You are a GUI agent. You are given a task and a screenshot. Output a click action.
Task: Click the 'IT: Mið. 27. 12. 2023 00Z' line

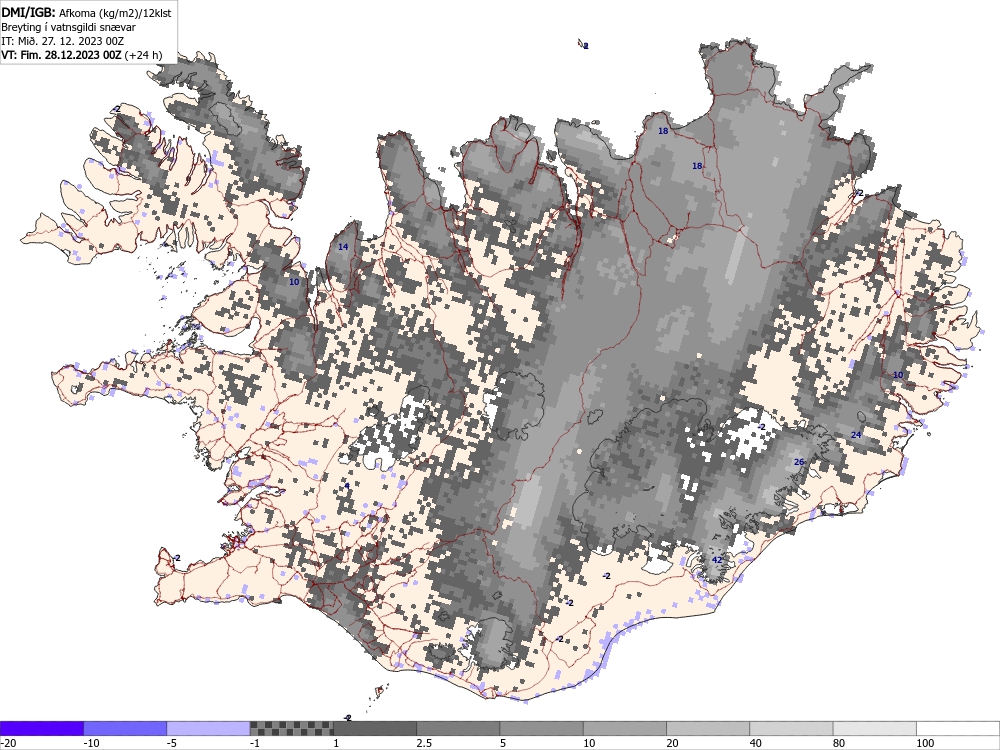click(62, 41)
